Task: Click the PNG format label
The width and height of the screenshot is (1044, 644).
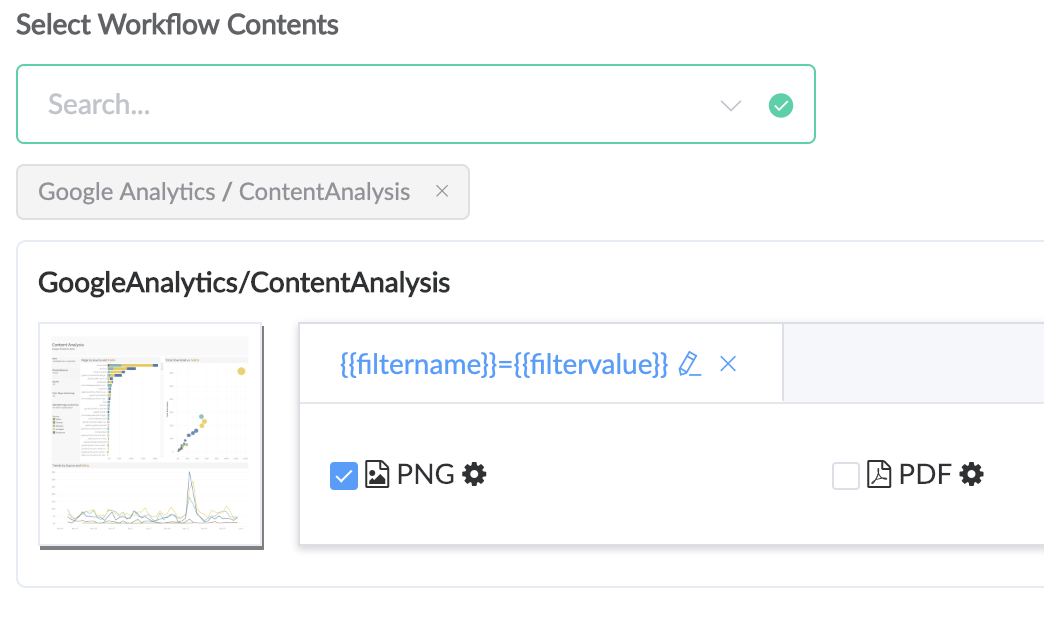Action: [425, 475]
